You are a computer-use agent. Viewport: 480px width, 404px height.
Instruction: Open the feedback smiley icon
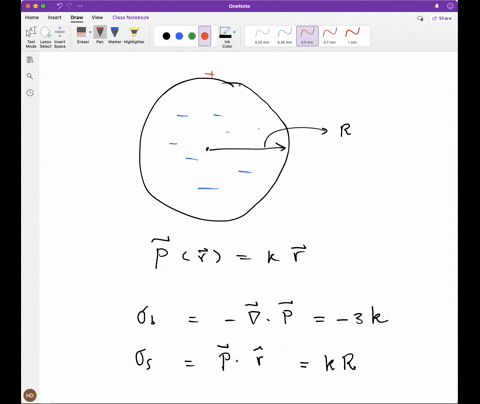450,6
